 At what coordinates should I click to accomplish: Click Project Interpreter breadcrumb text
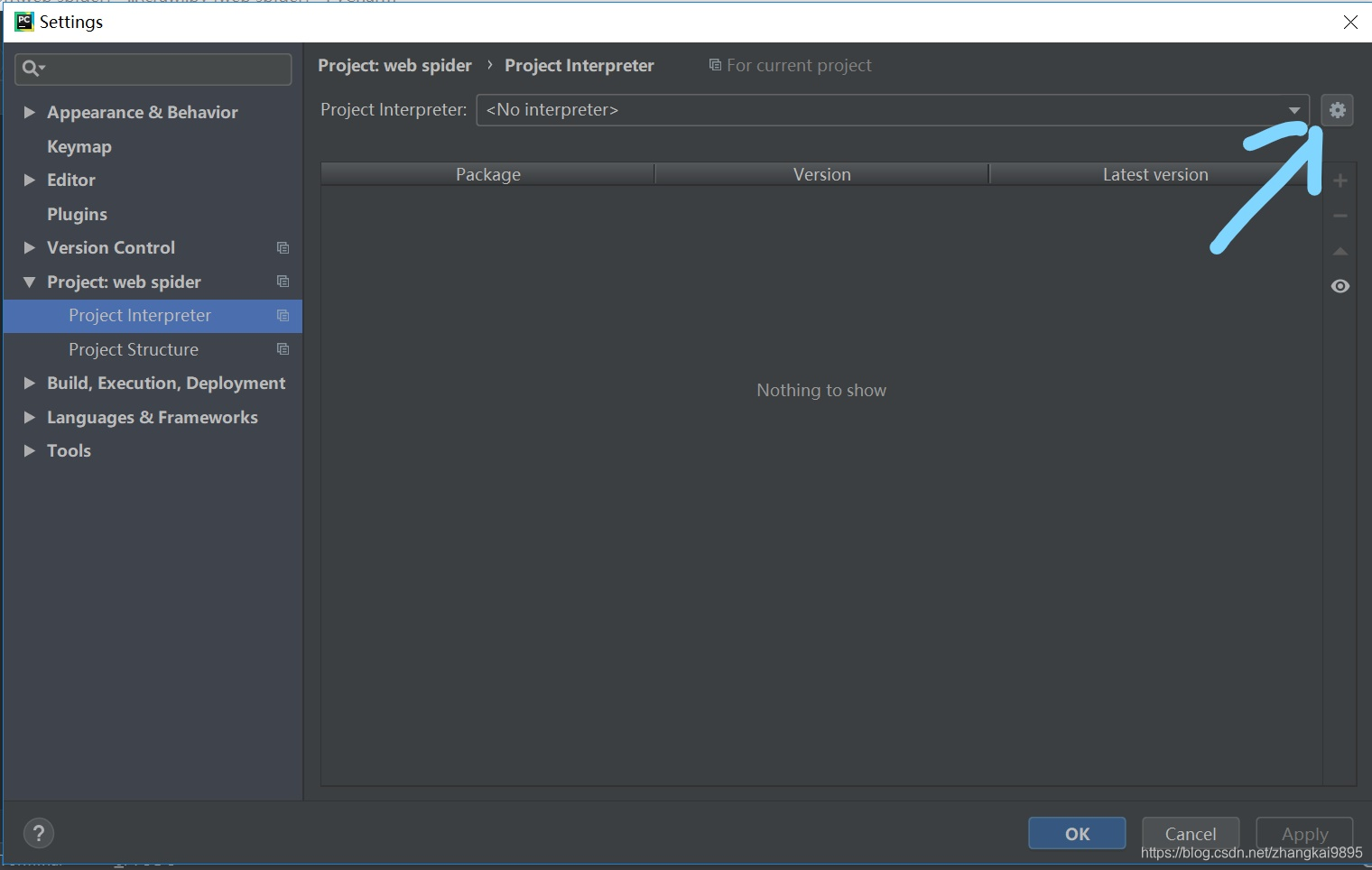coord(579,65)
